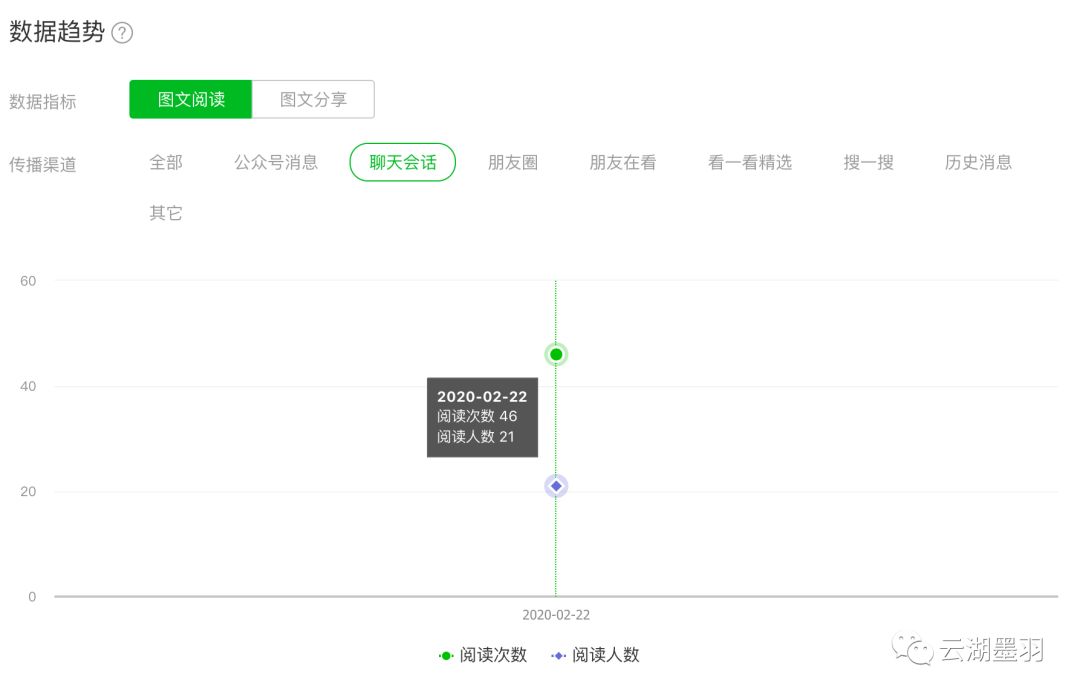Viewport: 1080px width, 697px height.
Task: Click the tooltip showing 2020-02-22 stats
Action: pyautogui.click(x=482, y=417)
